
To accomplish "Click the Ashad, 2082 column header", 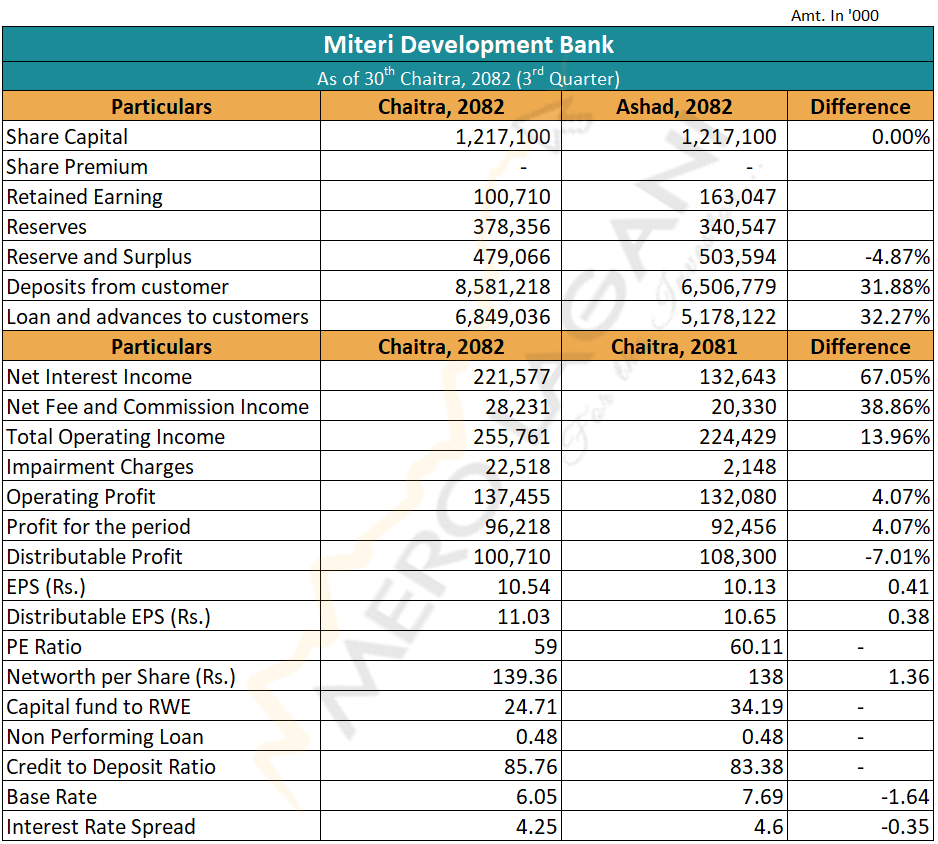I will click(673, 107).
